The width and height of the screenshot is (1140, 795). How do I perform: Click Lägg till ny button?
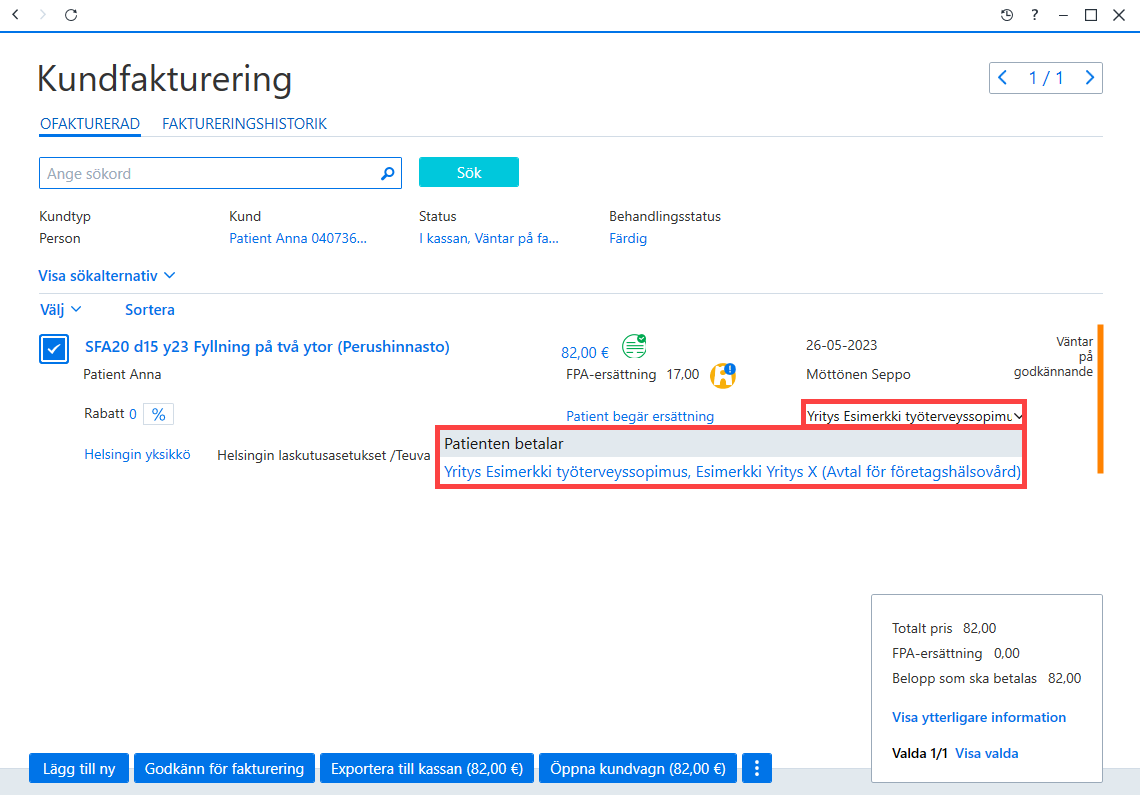(79, 768)
